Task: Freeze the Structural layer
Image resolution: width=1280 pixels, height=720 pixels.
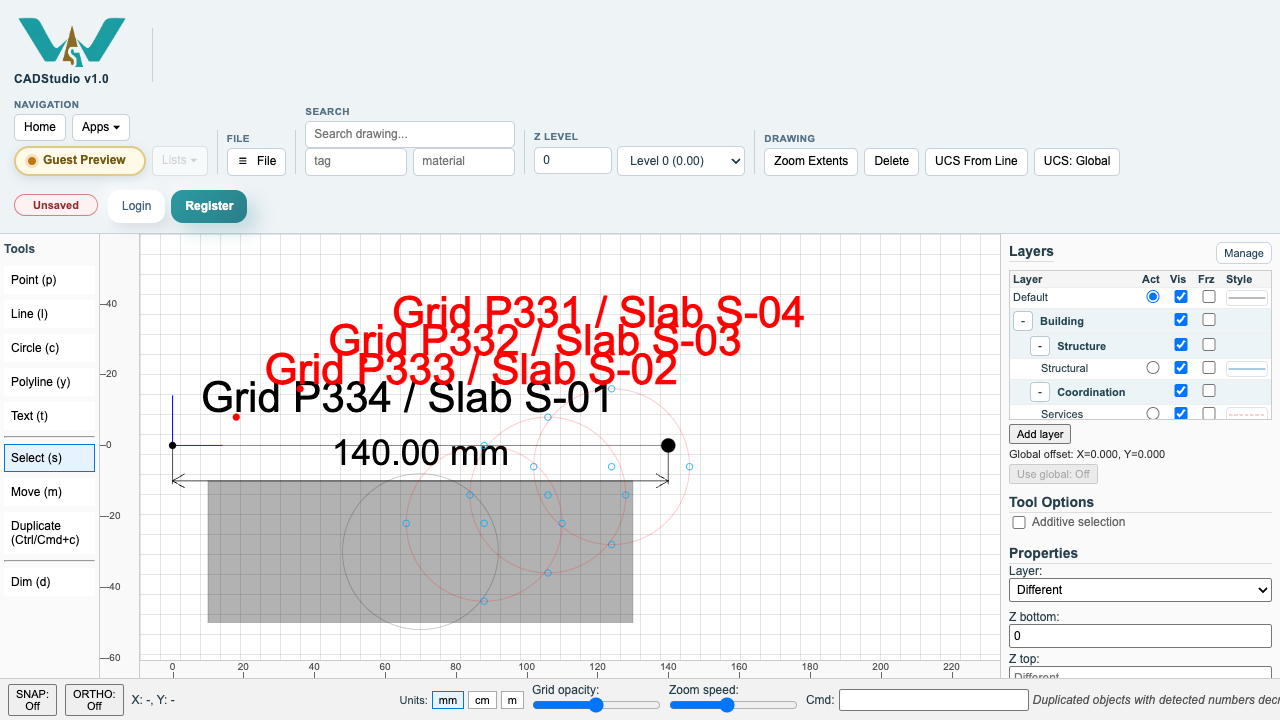Action: (x=1209, y=368)
